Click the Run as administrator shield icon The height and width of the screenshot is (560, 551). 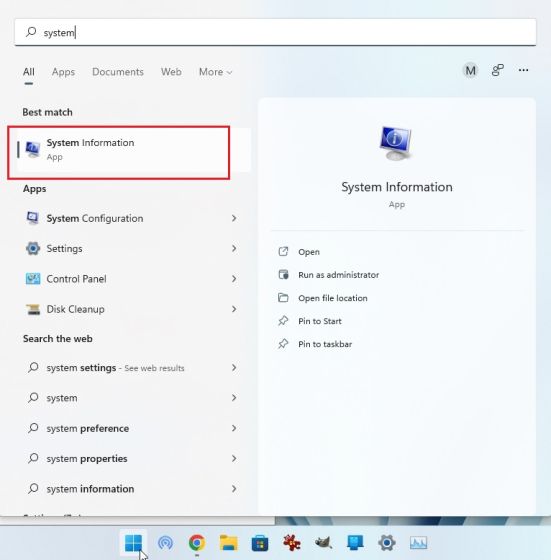click(283, 275)
